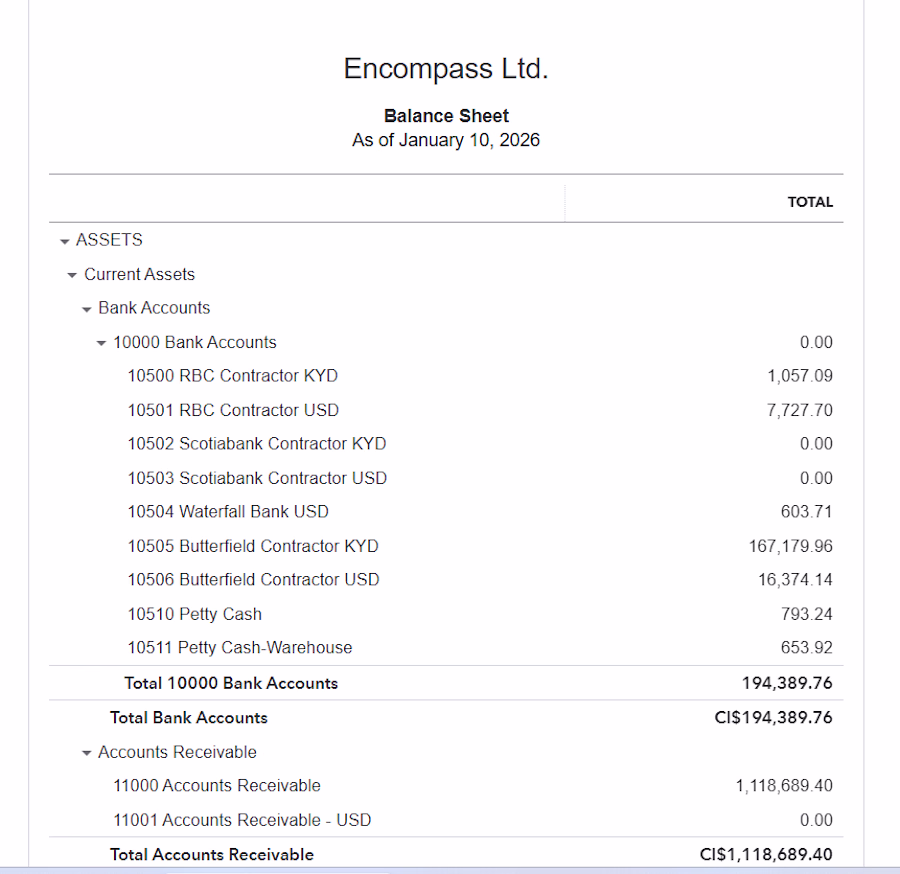
Task: Click the 7,727.70 amount for RBC Contractor USD
Action: click(x=799, y=410)
